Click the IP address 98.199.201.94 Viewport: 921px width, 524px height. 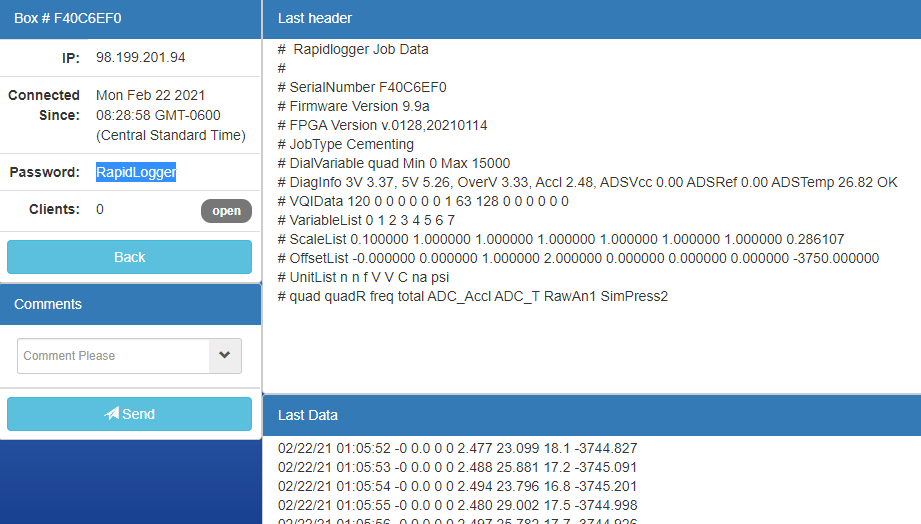[140, 58]
